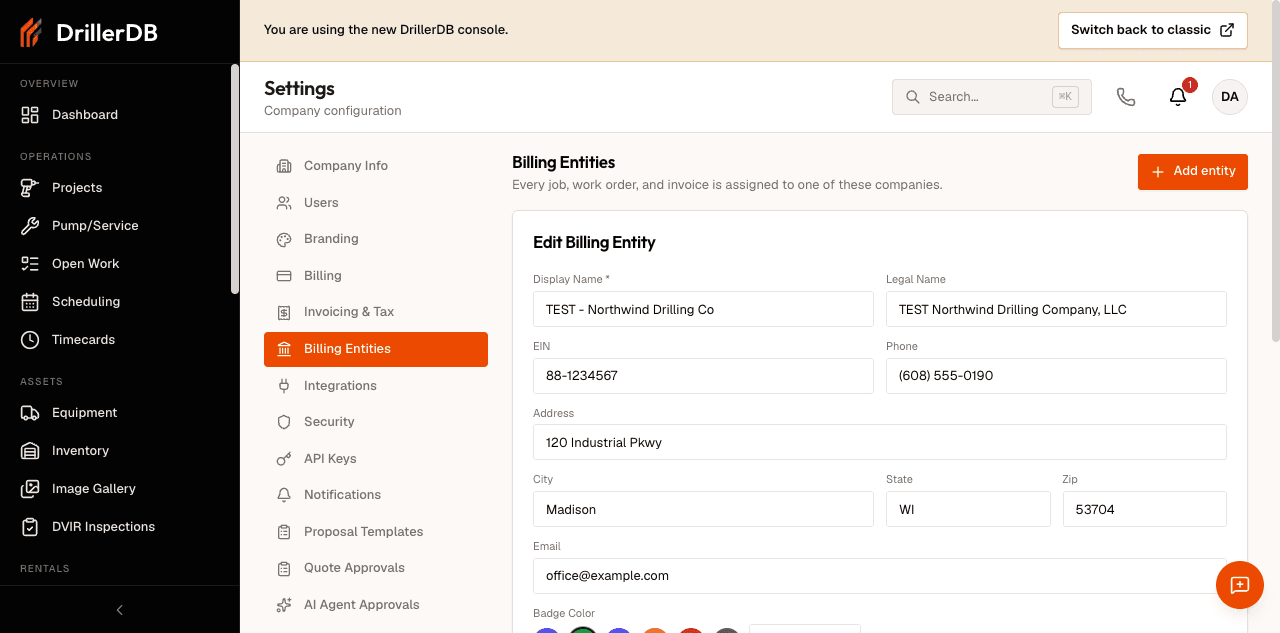The height and width of the screenshot is (633, 1280).
Task: Click the Integrations plug icon
Action: (284, 386)
